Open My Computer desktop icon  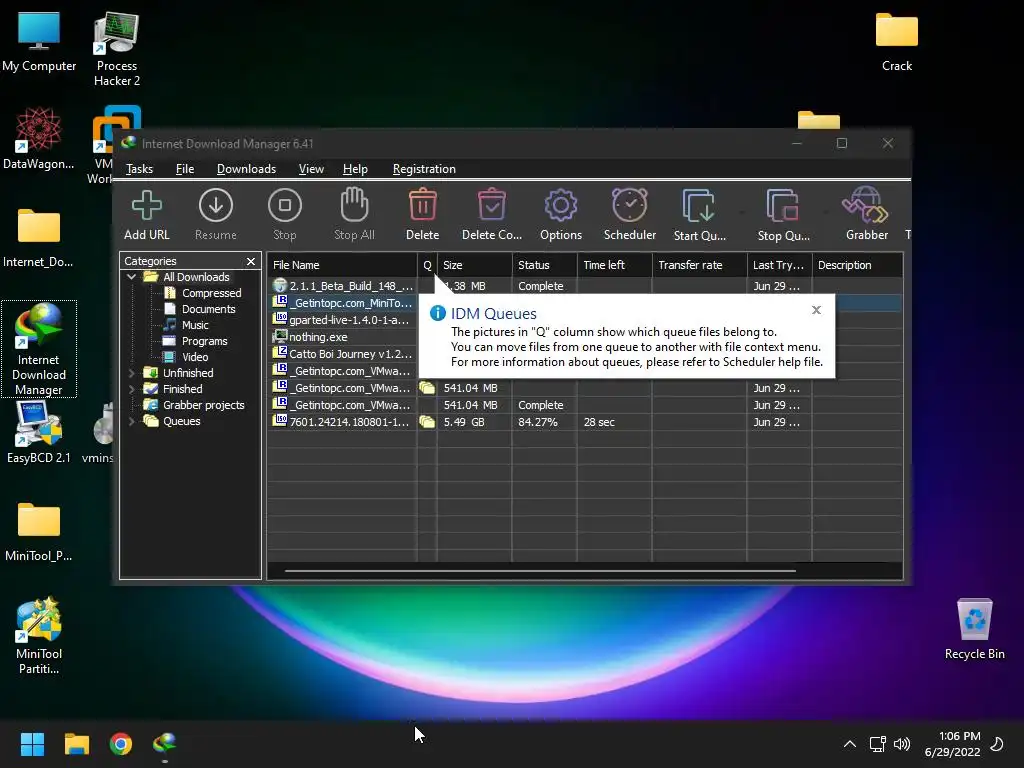coord(39,40)
